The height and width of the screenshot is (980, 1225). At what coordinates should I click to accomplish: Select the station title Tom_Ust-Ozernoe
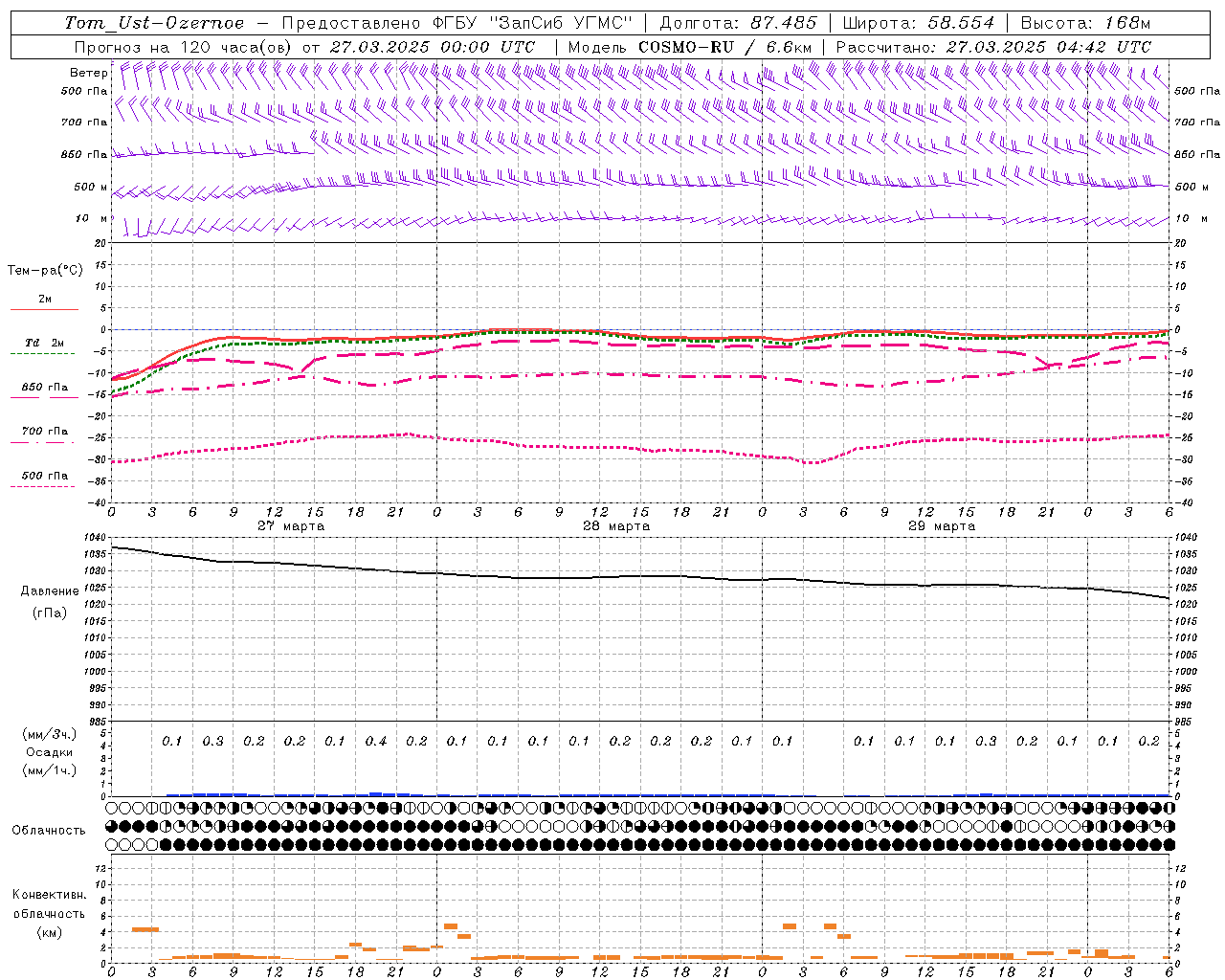(x=154, y=23)
